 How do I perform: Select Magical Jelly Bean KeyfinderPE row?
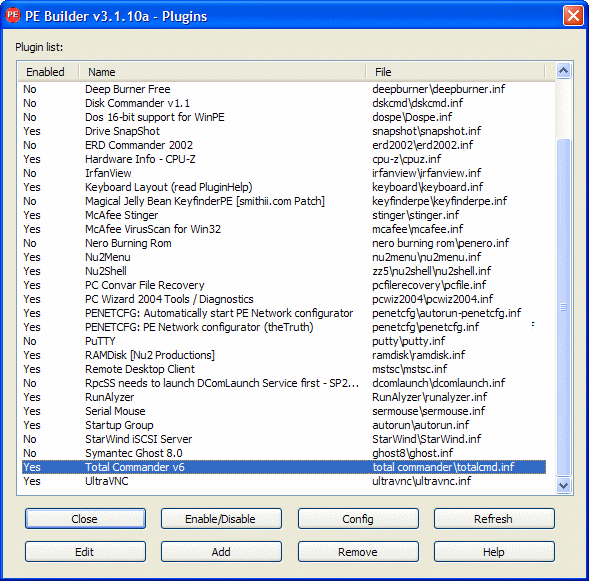click(284, 201)
